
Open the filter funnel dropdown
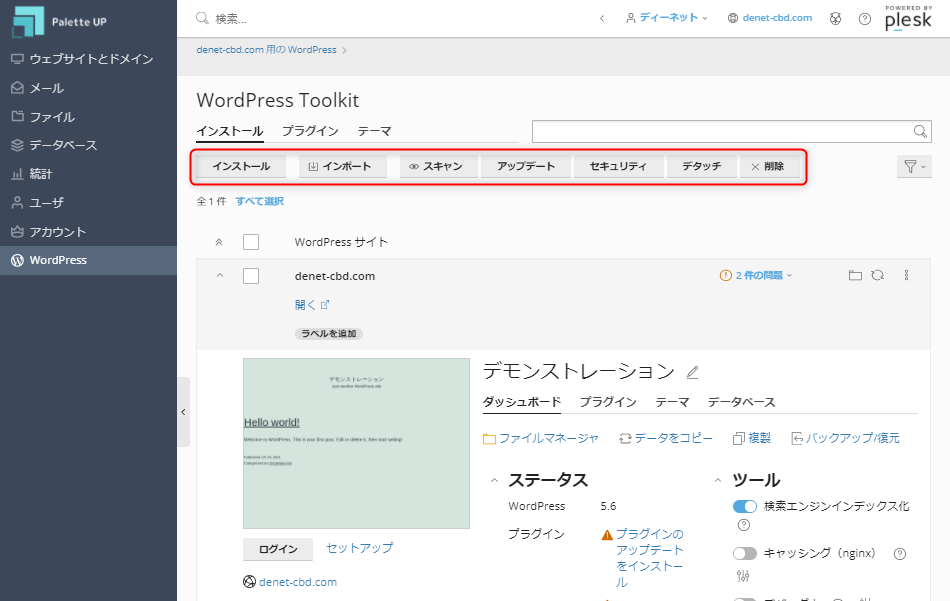914,166
